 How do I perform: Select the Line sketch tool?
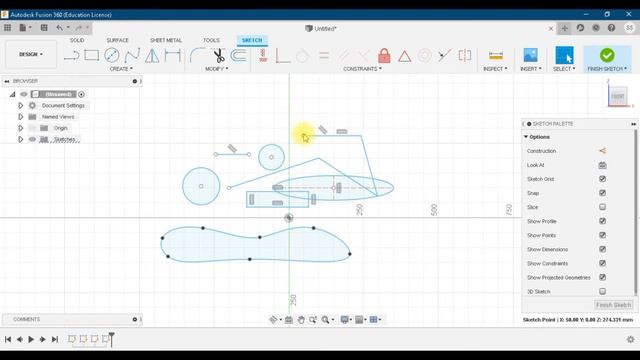point(71,55)
